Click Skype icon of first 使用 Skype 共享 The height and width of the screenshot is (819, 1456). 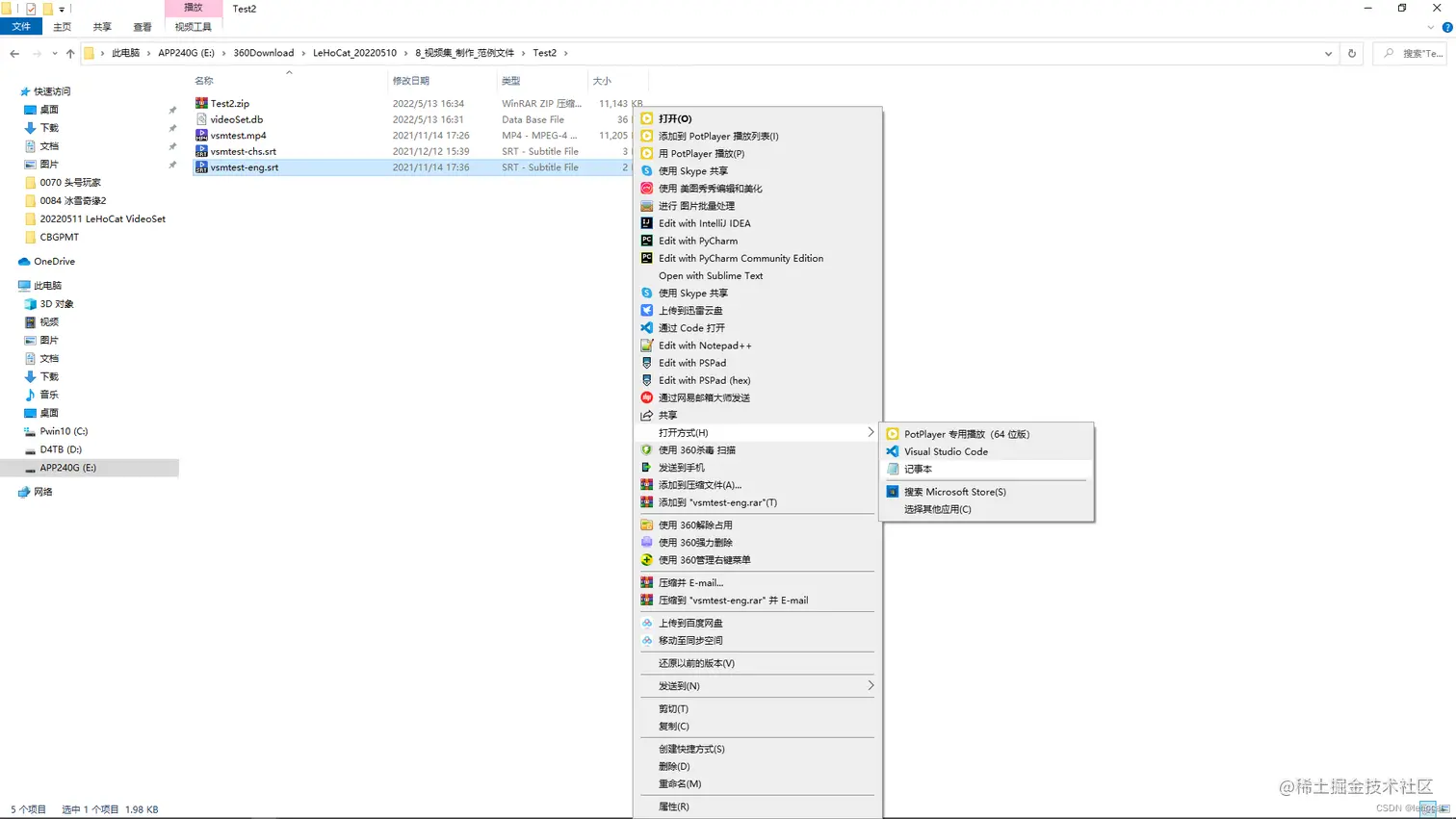647,170
